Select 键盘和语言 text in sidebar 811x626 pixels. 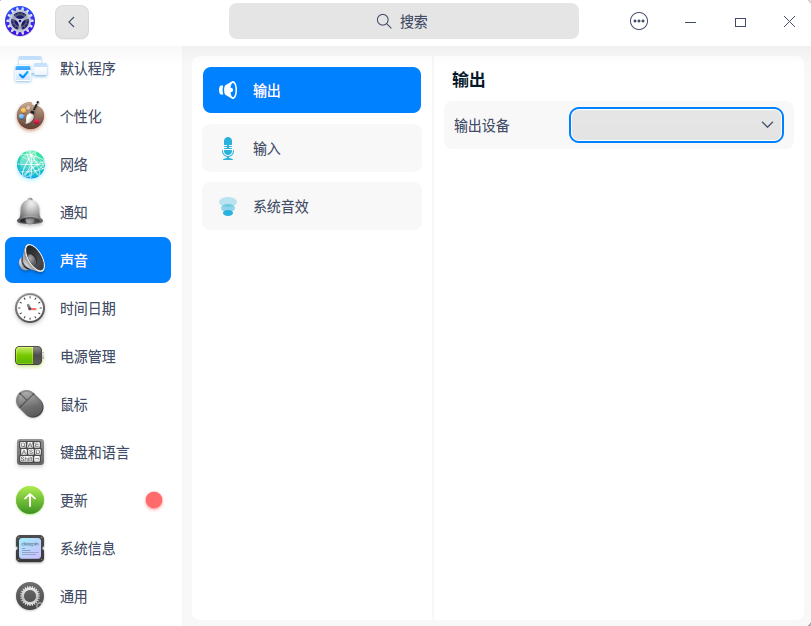[x=95, y=453]
